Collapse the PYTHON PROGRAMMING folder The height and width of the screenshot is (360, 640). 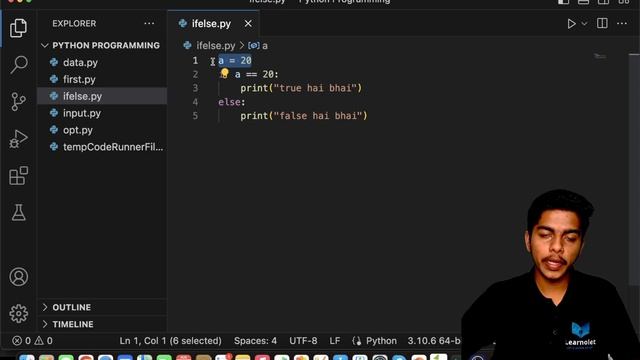(102, 45)
